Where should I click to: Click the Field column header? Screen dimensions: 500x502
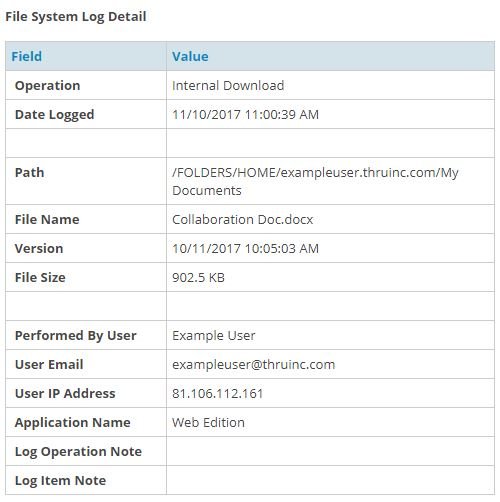[27, 56]
